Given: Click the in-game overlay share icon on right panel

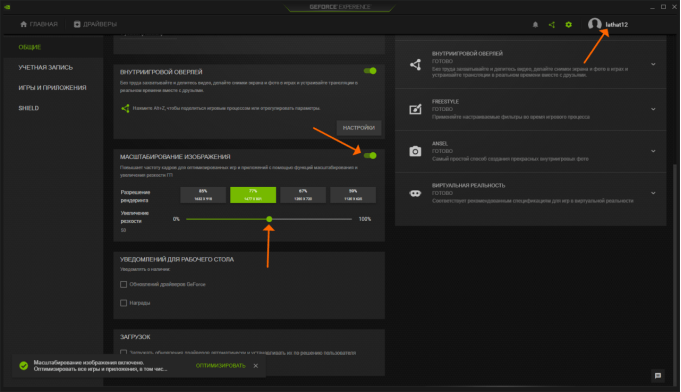Looking at the screenshot, I should click(415, 65).
